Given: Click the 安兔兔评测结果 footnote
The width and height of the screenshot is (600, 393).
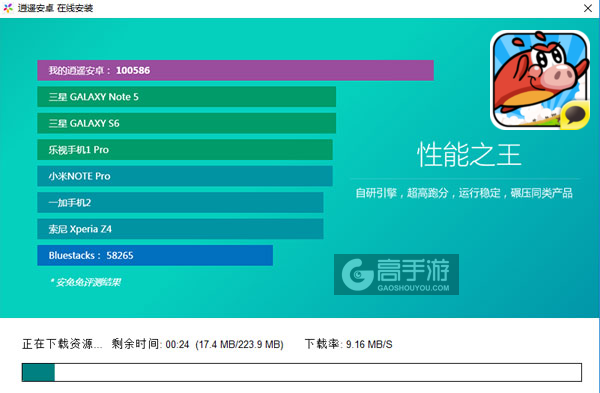Looking at the screenshot, I should click(85, 282).
